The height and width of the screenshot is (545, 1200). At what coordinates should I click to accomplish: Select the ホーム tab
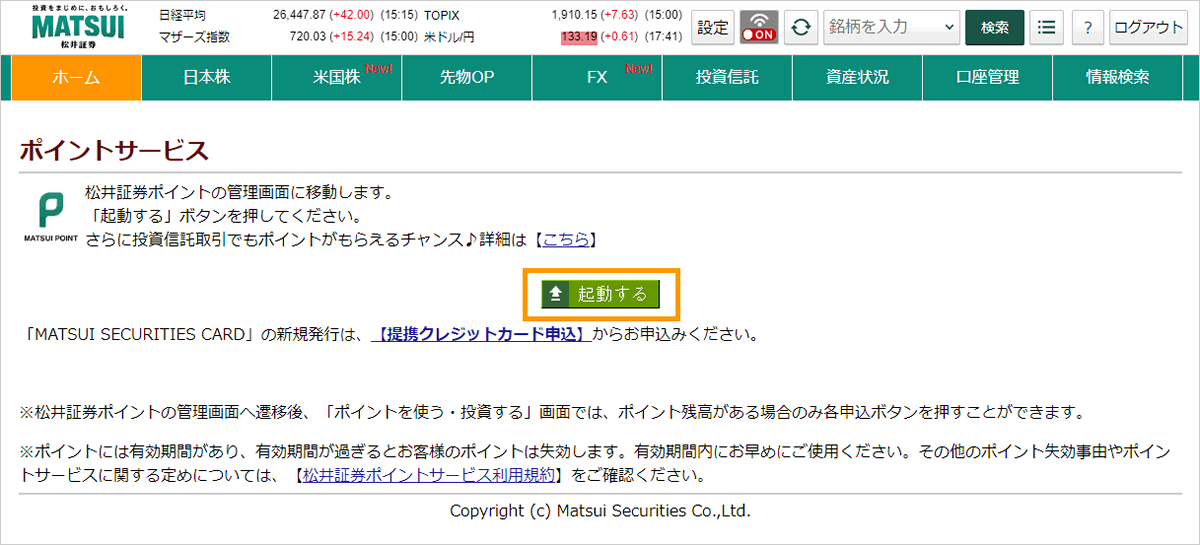pyautogui.click(x=77, y=77)
